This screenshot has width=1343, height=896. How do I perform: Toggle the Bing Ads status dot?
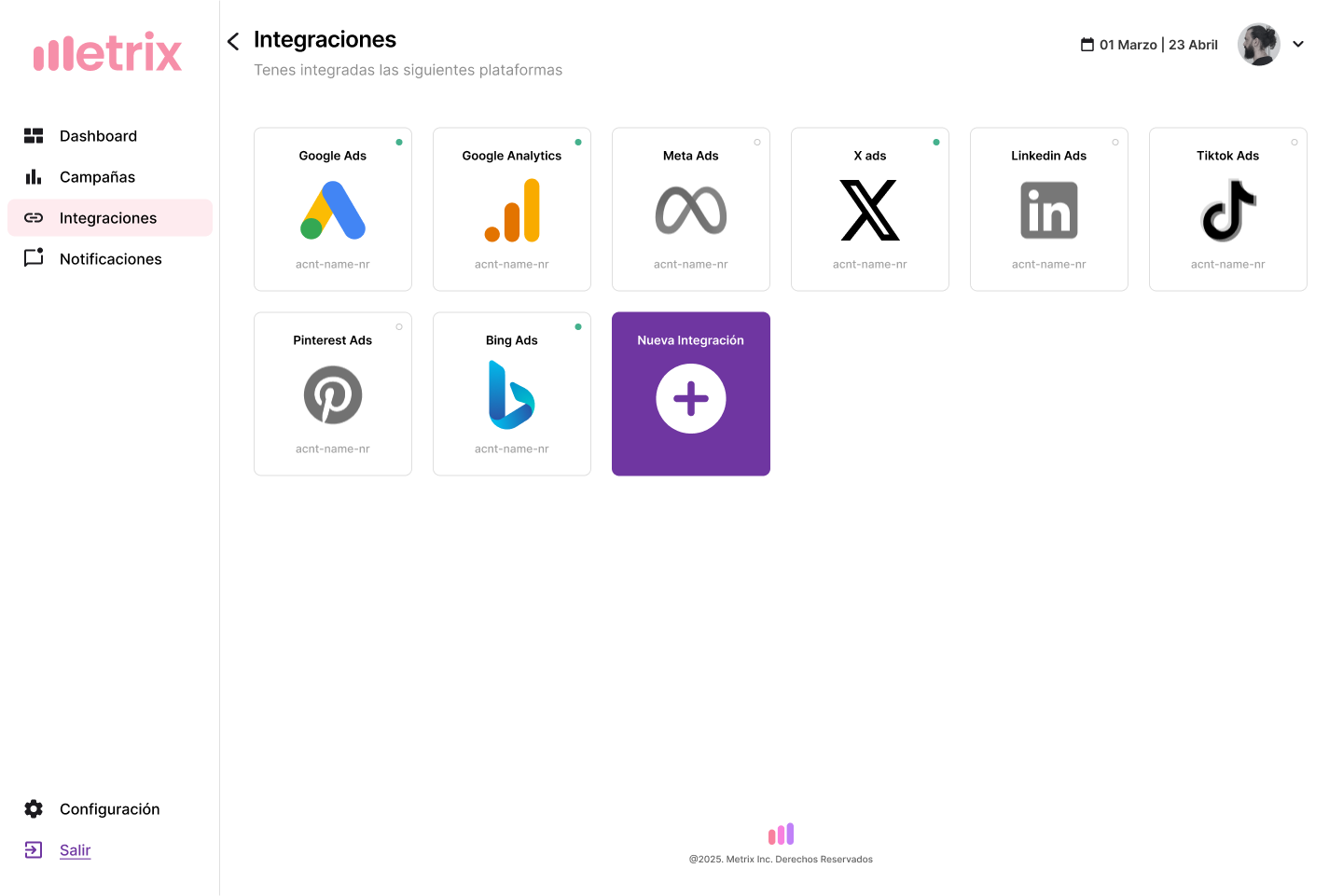click(x=578, y=327)
